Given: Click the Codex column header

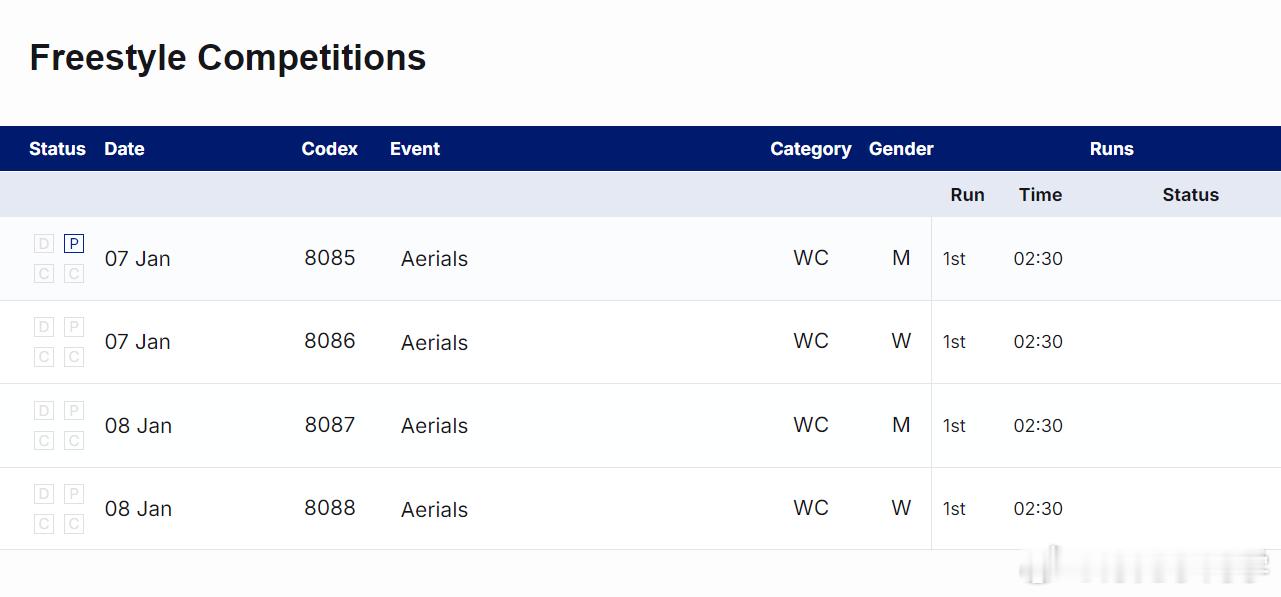Looking at the screenshot, I should pos(329,149).
